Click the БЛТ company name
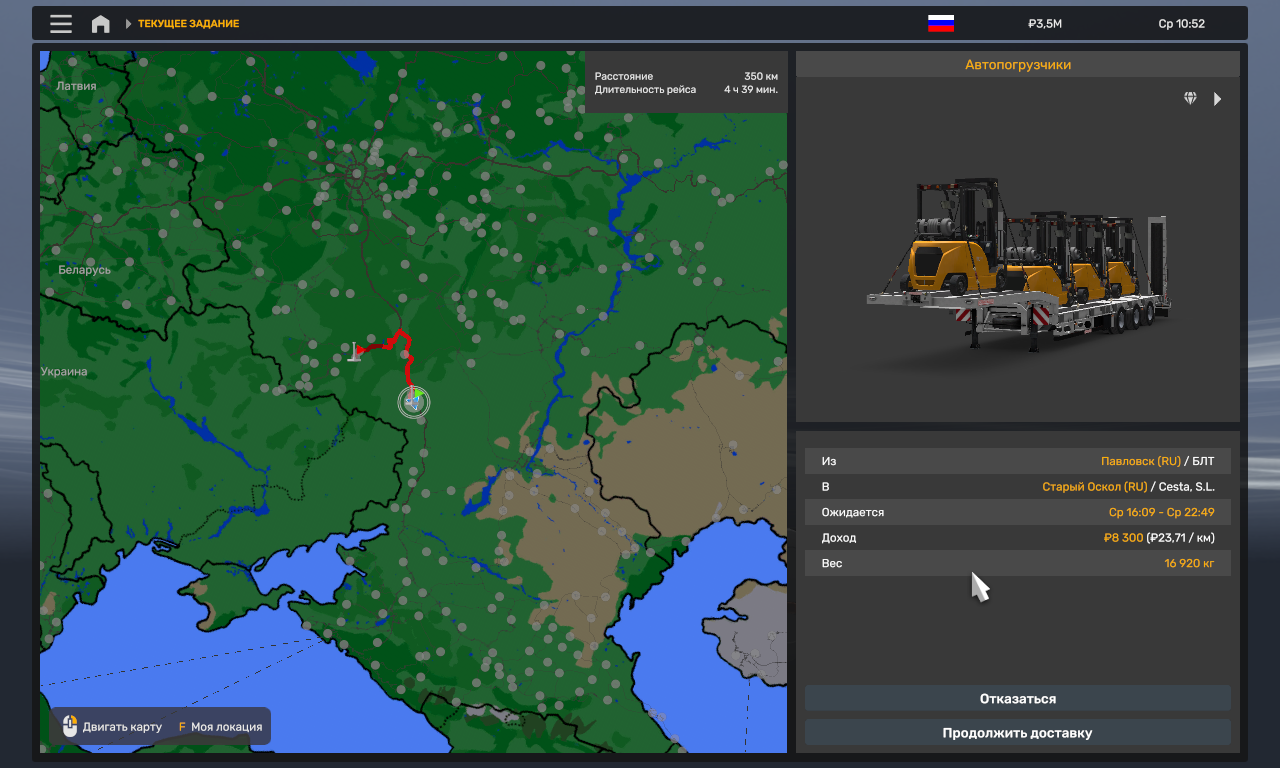 pos(1204,462)
